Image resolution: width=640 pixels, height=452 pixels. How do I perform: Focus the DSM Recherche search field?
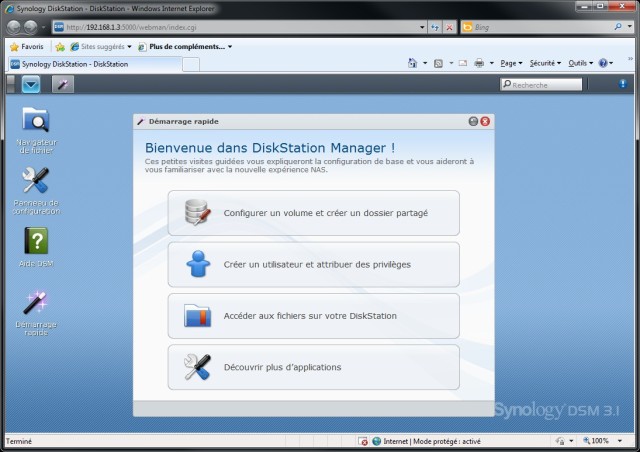pyautogui.click(x=541, y=85)
